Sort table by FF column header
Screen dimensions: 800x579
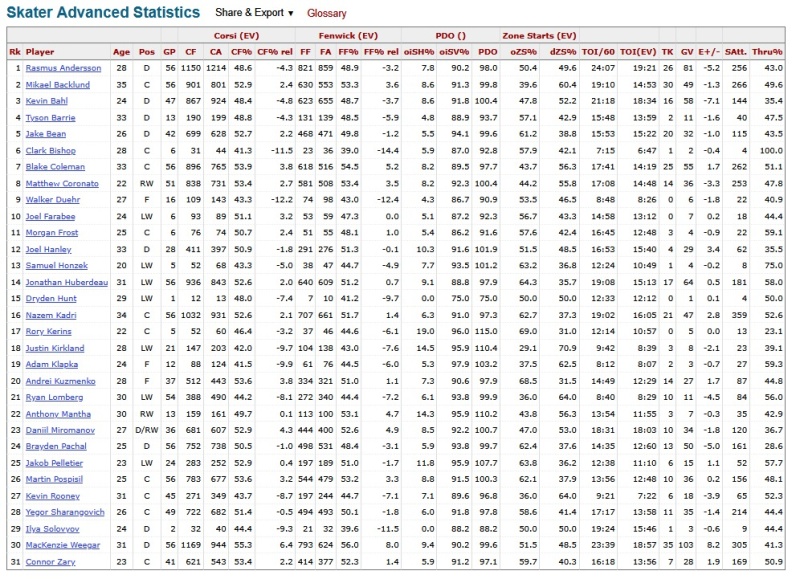click(306, 52)
